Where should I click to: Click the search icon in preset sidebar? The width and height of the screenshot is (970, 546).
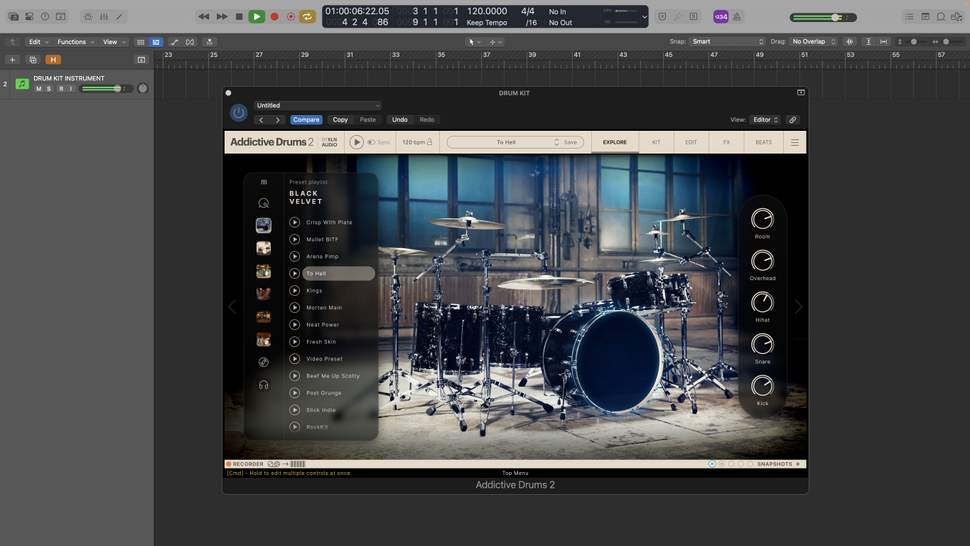click(263, 203)
